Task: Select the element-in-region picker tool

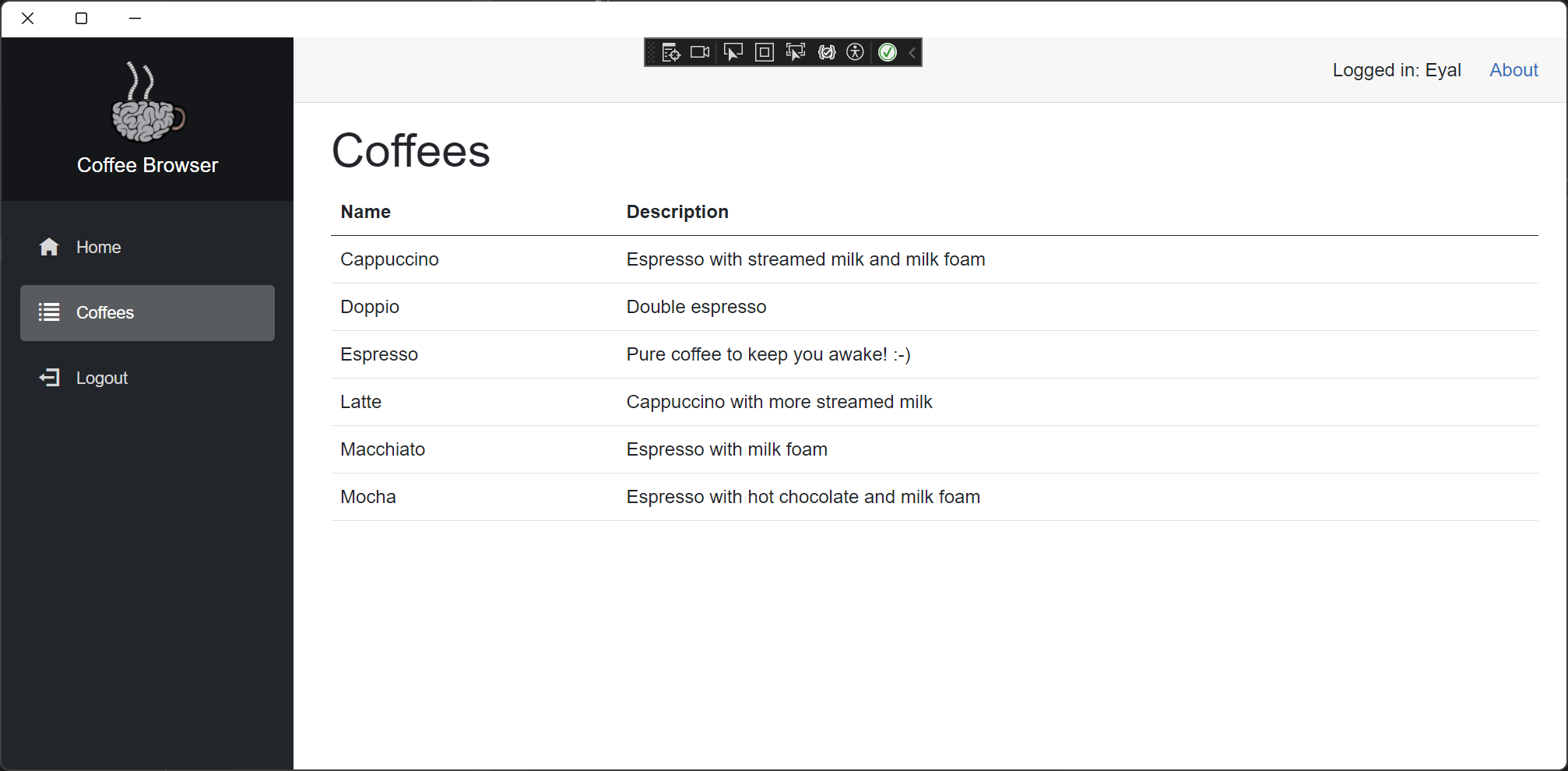Action: pyautogui.click(x=795, y=52)
